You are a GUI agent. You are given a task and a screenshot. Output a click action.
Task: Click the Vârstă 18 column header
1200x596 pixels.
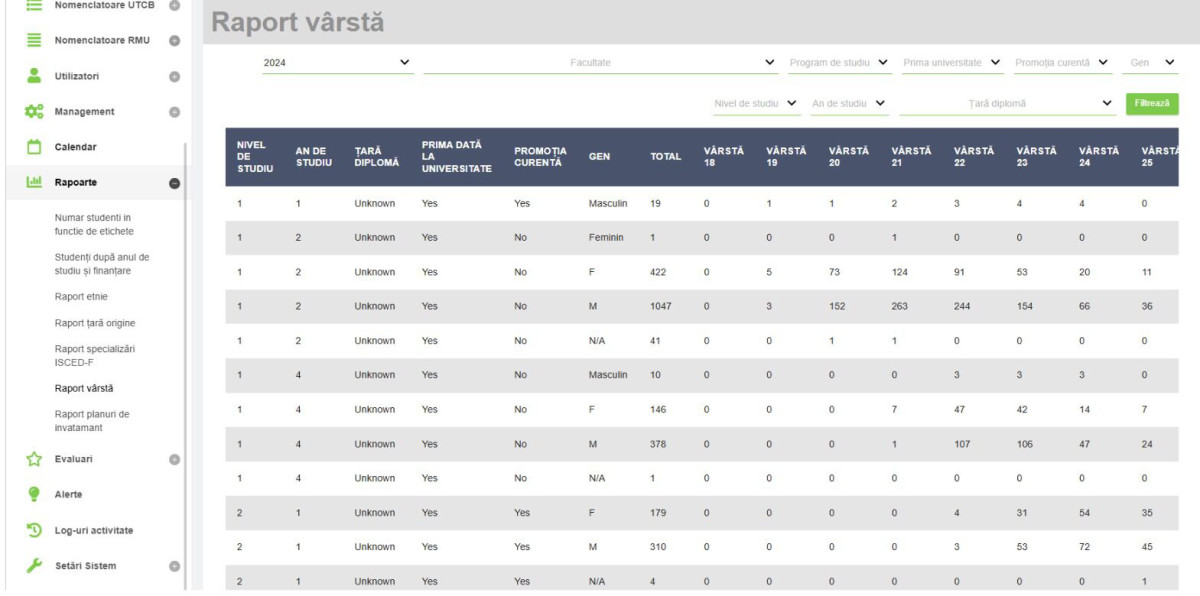(724, 157)
